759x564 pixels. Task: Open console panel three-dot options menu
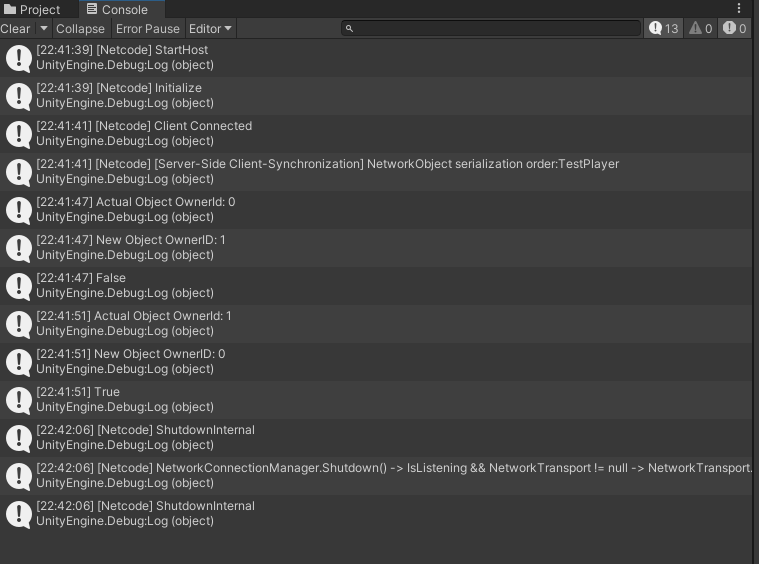pos(739,8)
